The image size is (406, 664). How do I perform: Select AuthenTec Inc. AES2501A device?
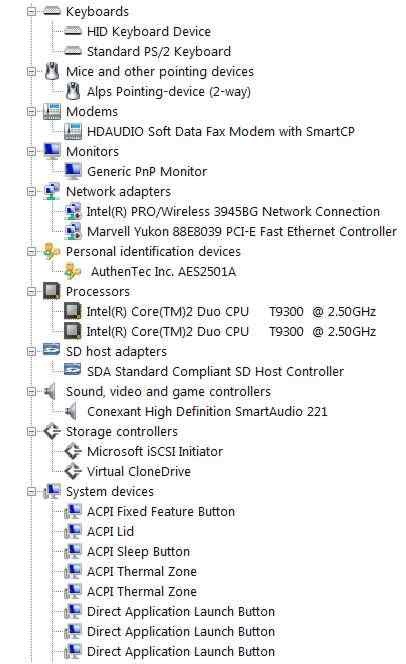point(163,271)
